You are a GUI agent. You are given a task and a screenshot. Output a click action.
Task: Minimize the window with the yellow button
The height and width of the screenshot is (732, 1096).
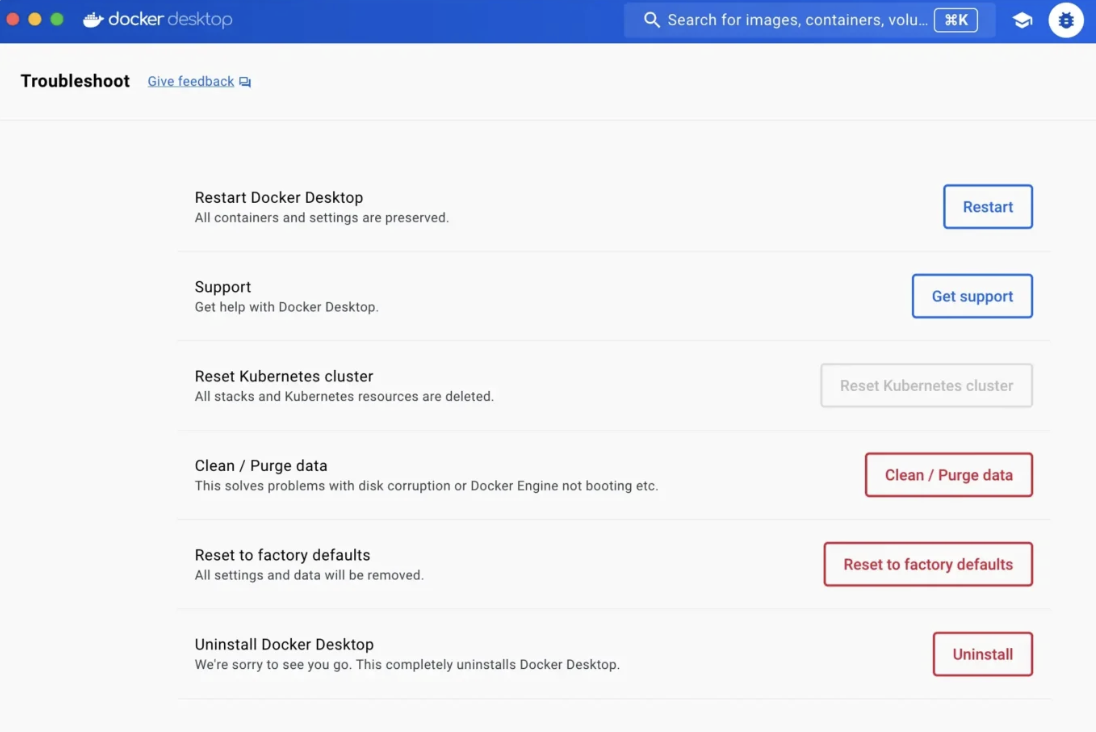[35, 20]
